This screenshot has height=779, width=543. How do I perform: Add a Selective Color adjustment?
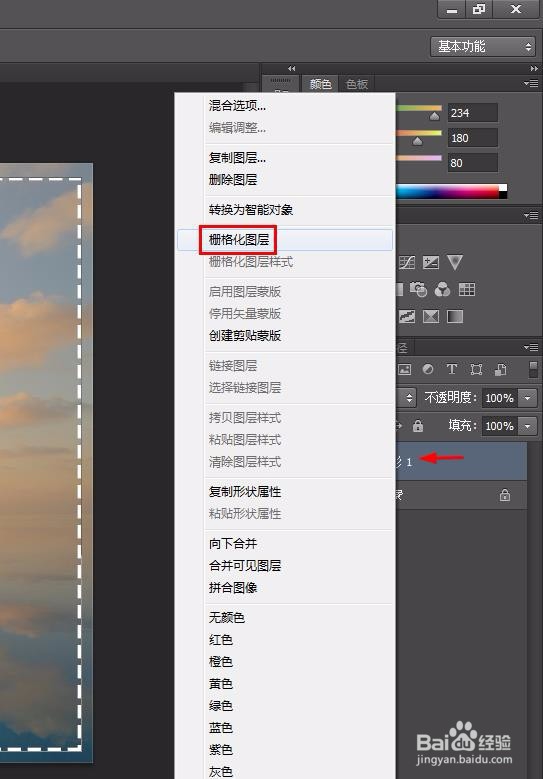point(431,316)
